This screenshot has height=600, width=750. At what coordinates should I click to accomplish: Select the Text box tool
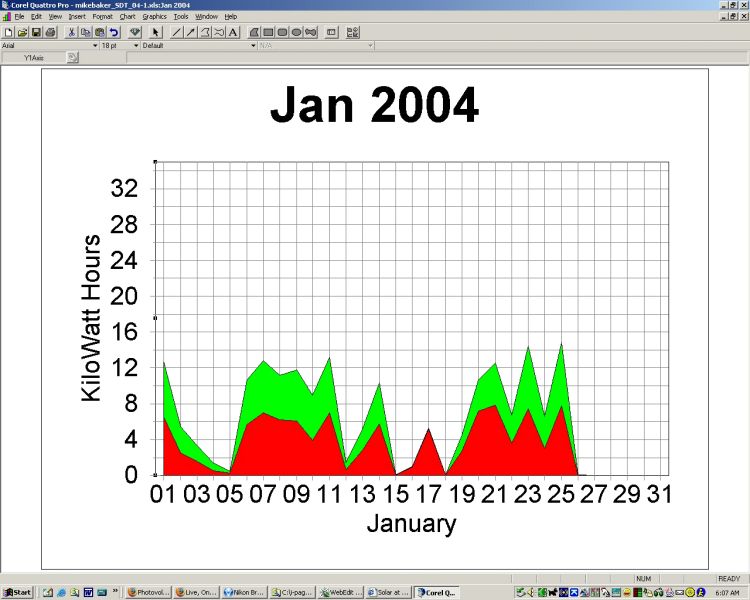tap(233, 32)
